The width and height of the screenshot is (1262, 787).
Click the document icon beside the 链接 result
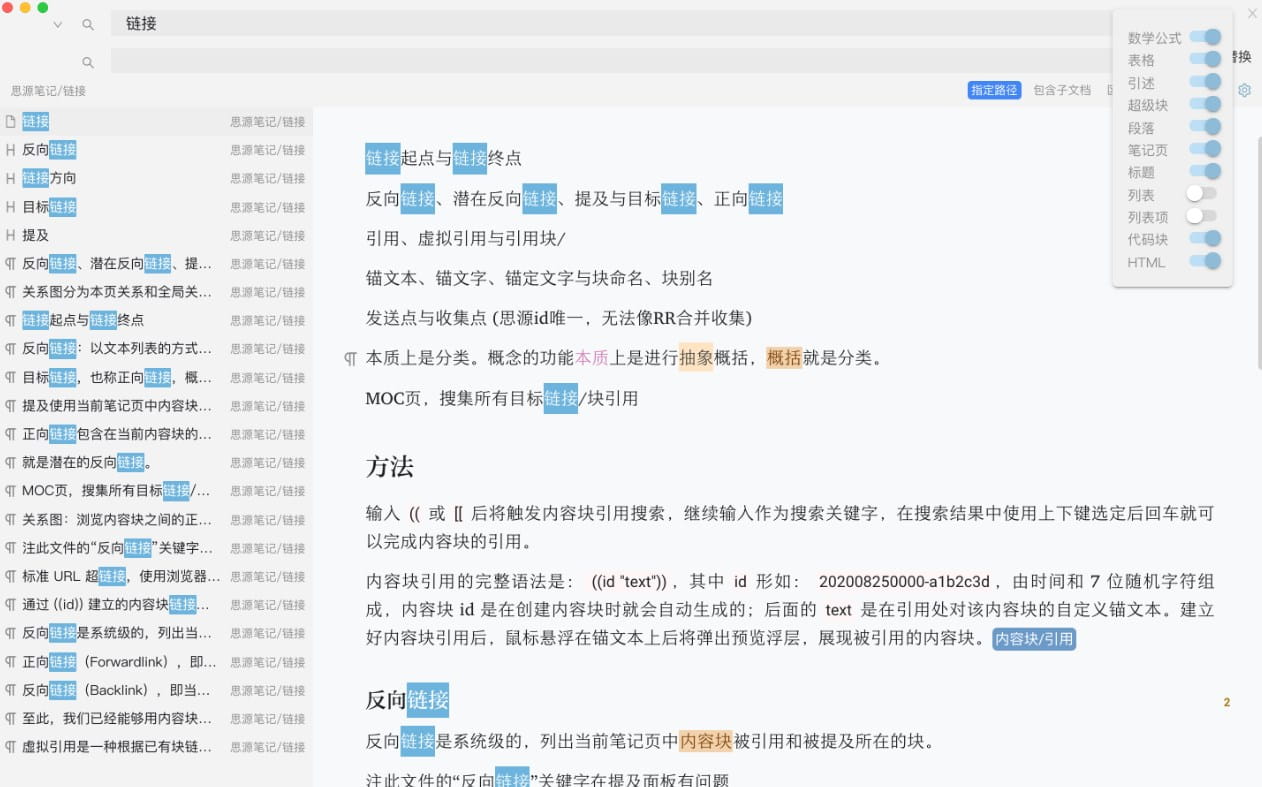click(x=10, y=121)
